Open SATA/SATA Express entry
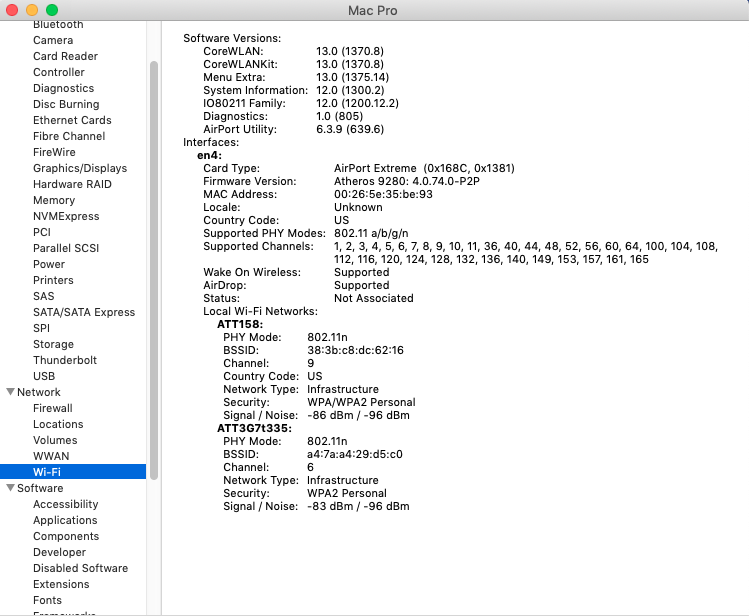 tap(84, 312)
